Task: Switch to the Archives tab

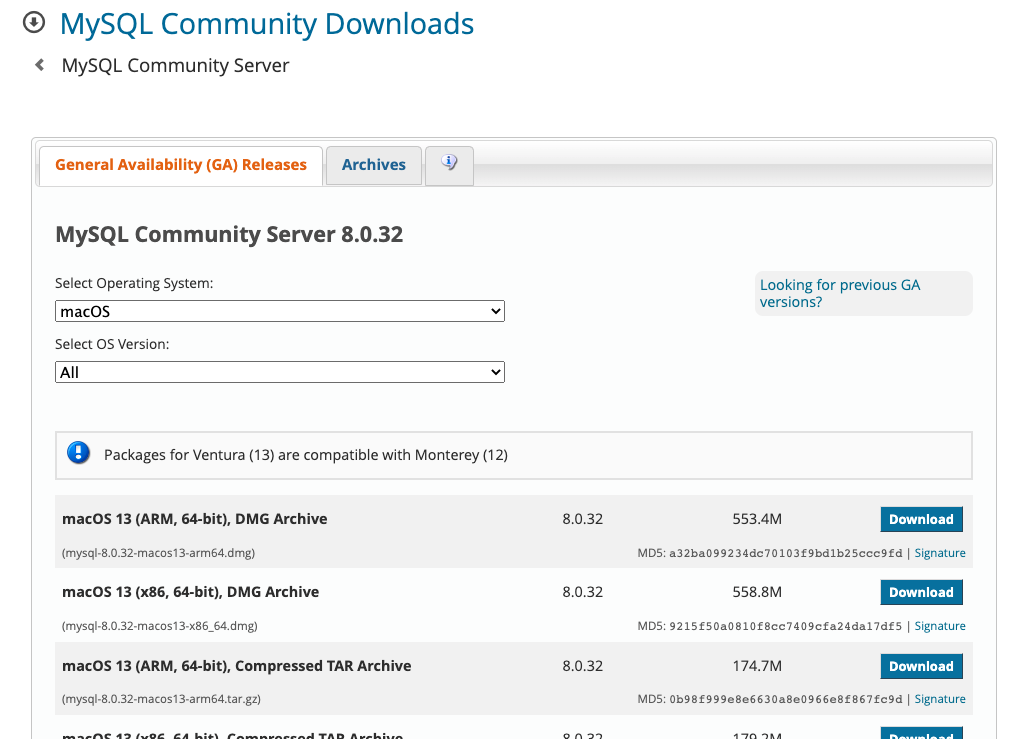Action: [x=374, y=165]
